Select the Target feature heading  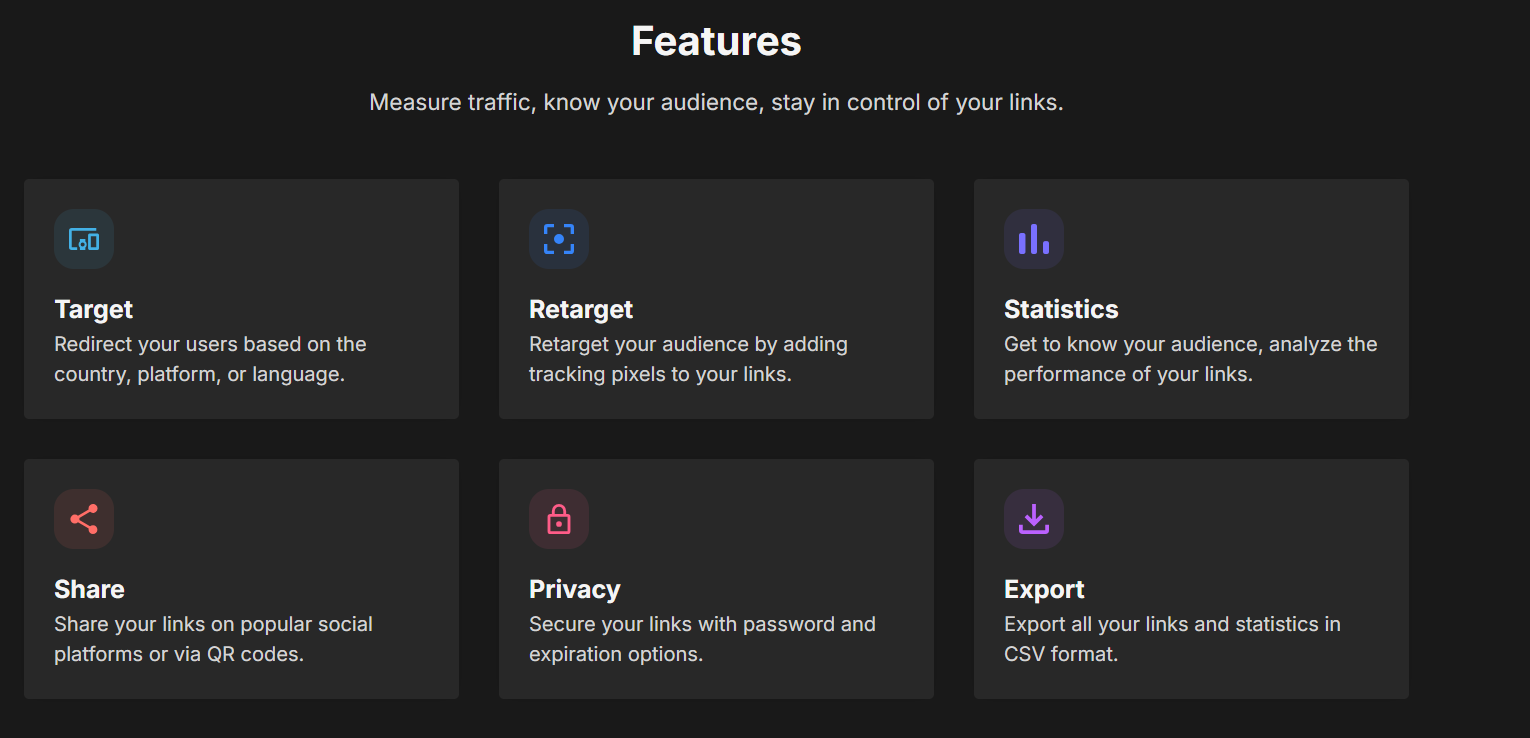(94, 309)
